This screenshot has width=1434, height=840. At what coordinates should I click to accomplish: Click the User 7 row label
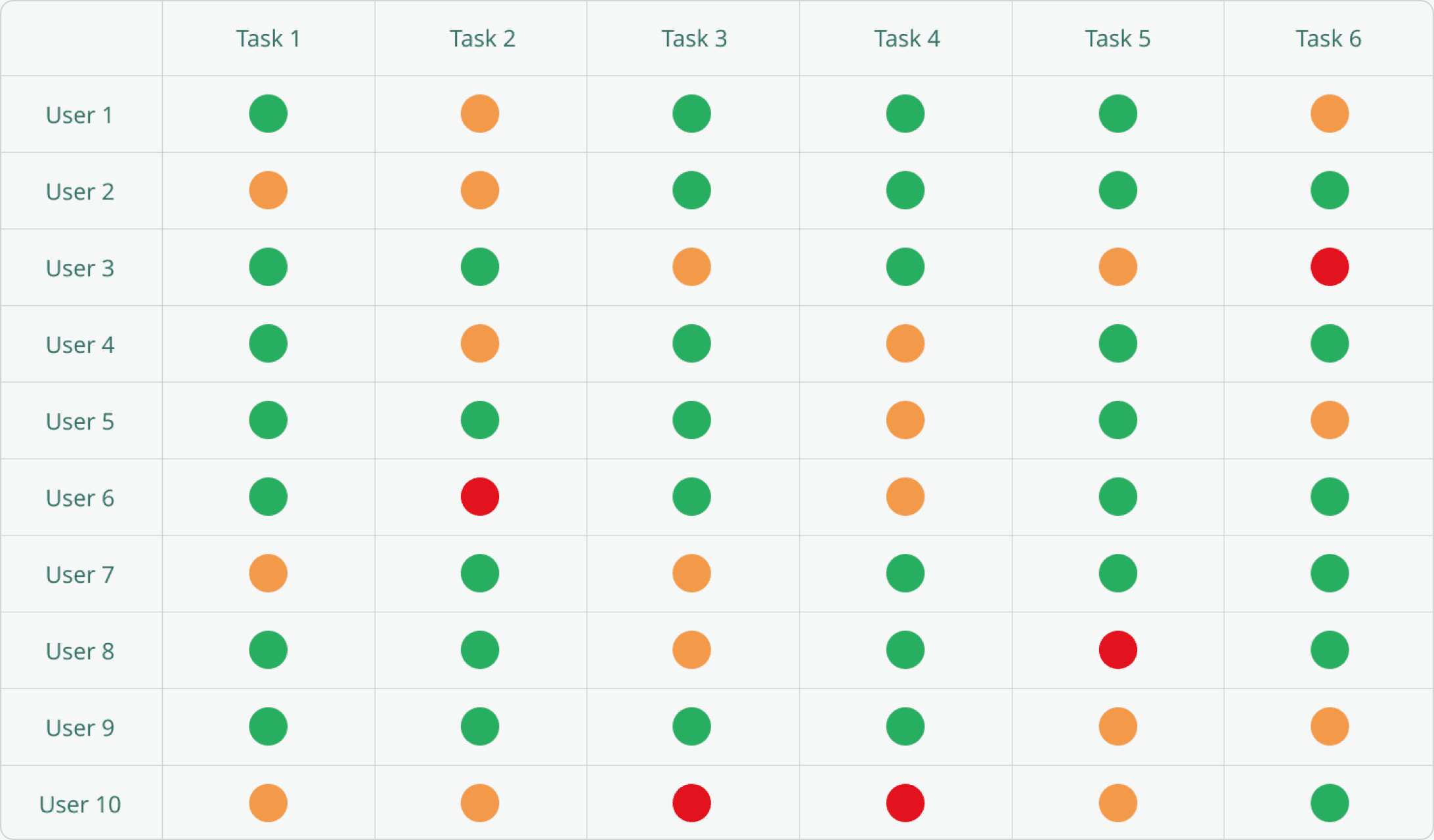click(x=80, y=575)
